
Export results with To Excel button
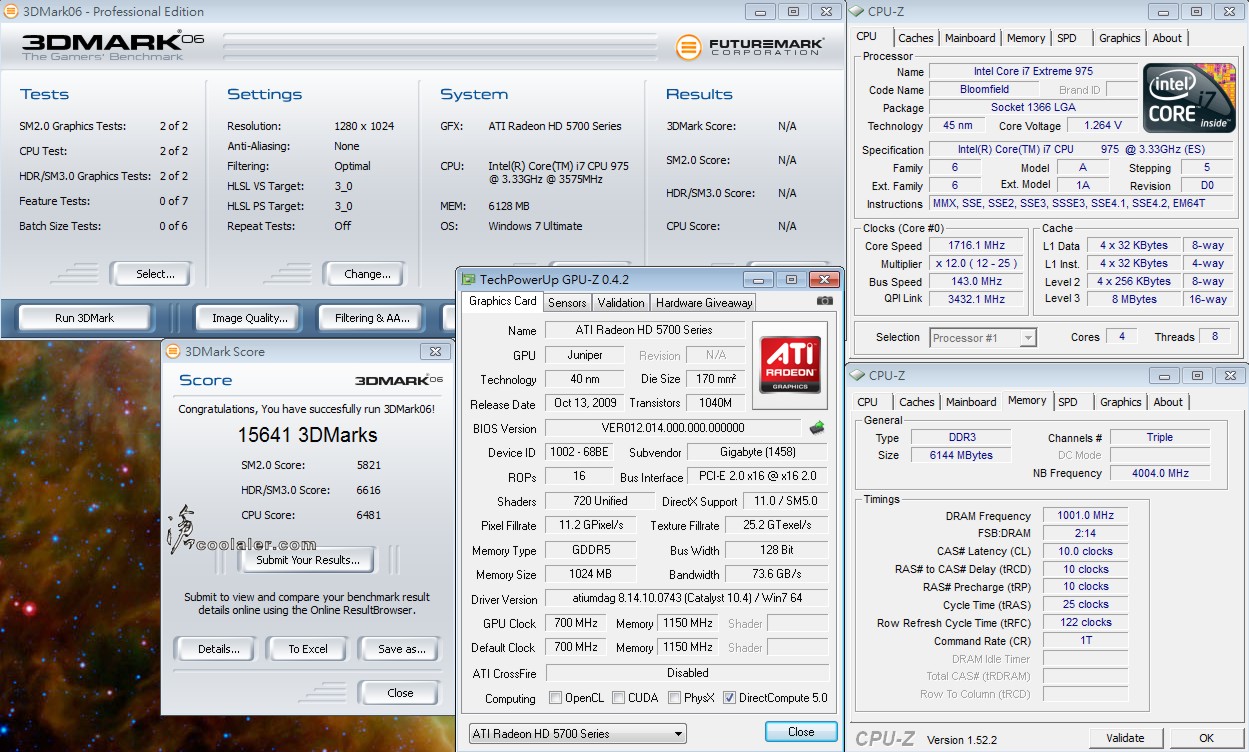click(308, 649)
